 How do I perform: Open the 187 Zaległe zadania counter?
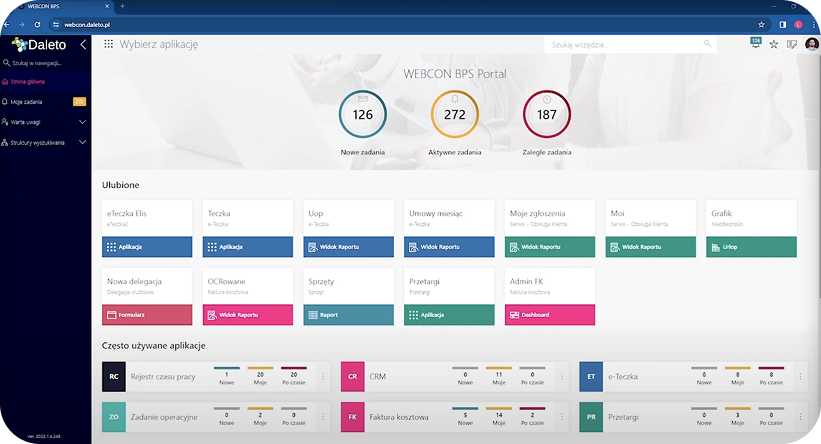coord(547,114)
